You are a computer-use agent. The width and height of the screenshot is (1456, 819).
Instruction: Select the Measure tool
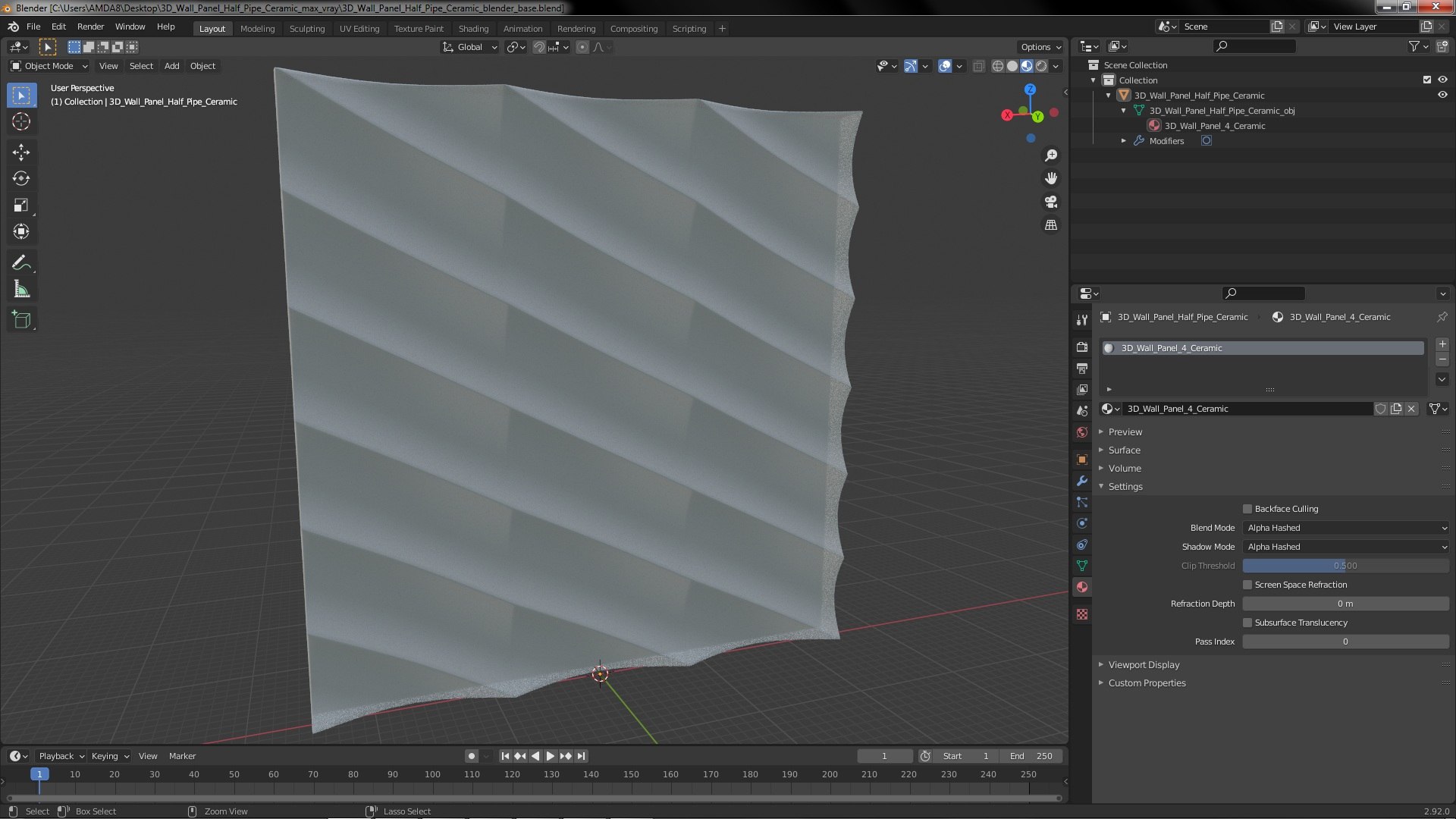(x=21, y=290)
